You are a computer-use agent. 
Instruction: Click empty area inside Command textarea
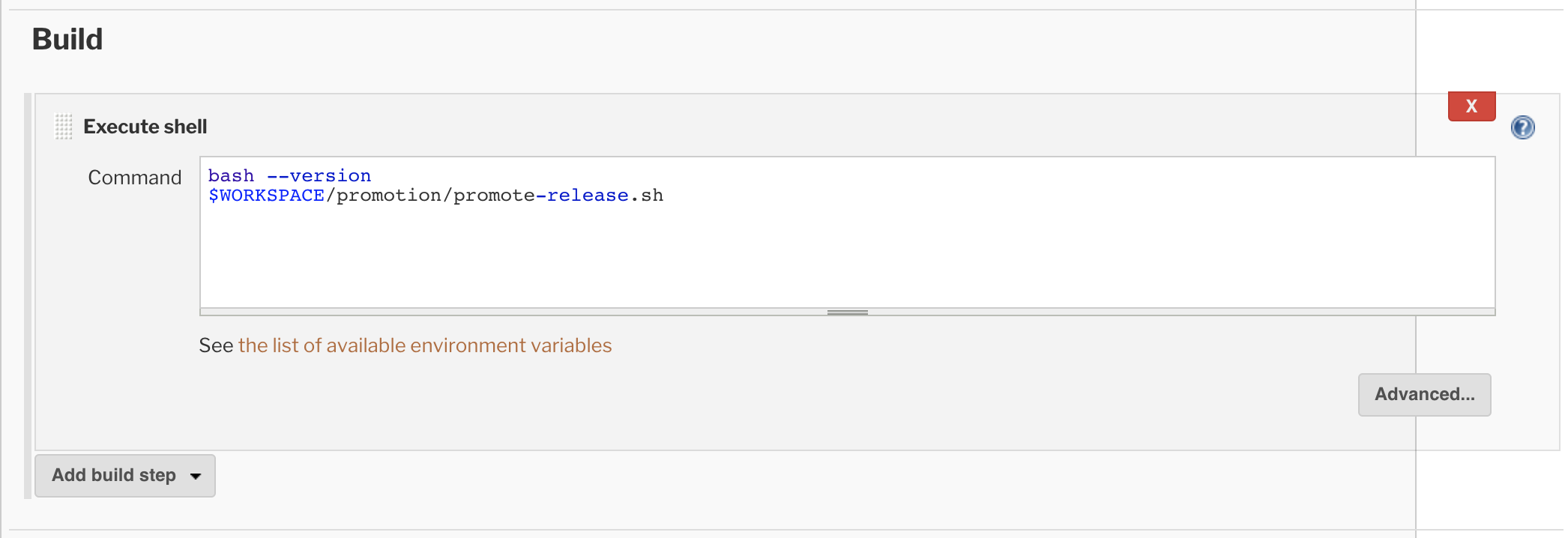pos(847,255)
